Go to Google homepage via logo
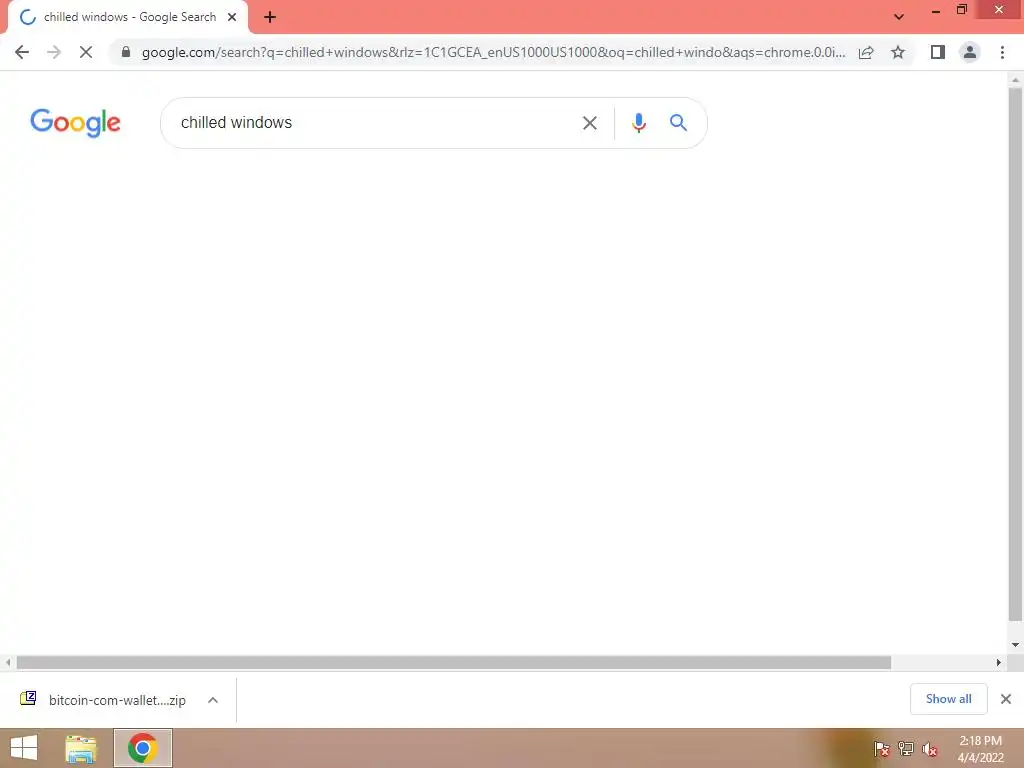Viewport: 1024px width, 768px height. tap(75, 123)
